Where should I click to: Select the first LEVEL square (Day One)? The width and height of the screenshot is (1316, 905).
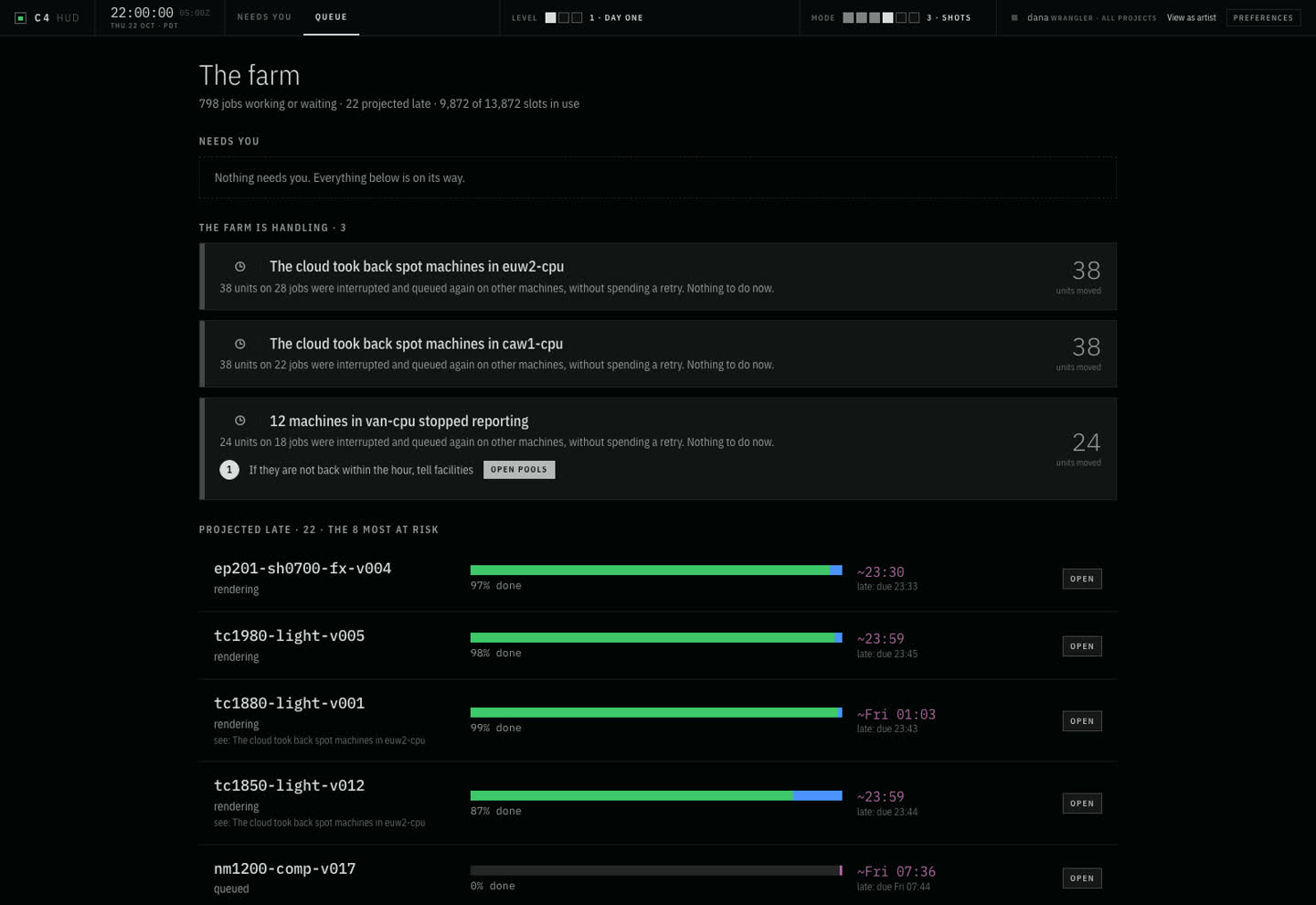coord(550,17)
